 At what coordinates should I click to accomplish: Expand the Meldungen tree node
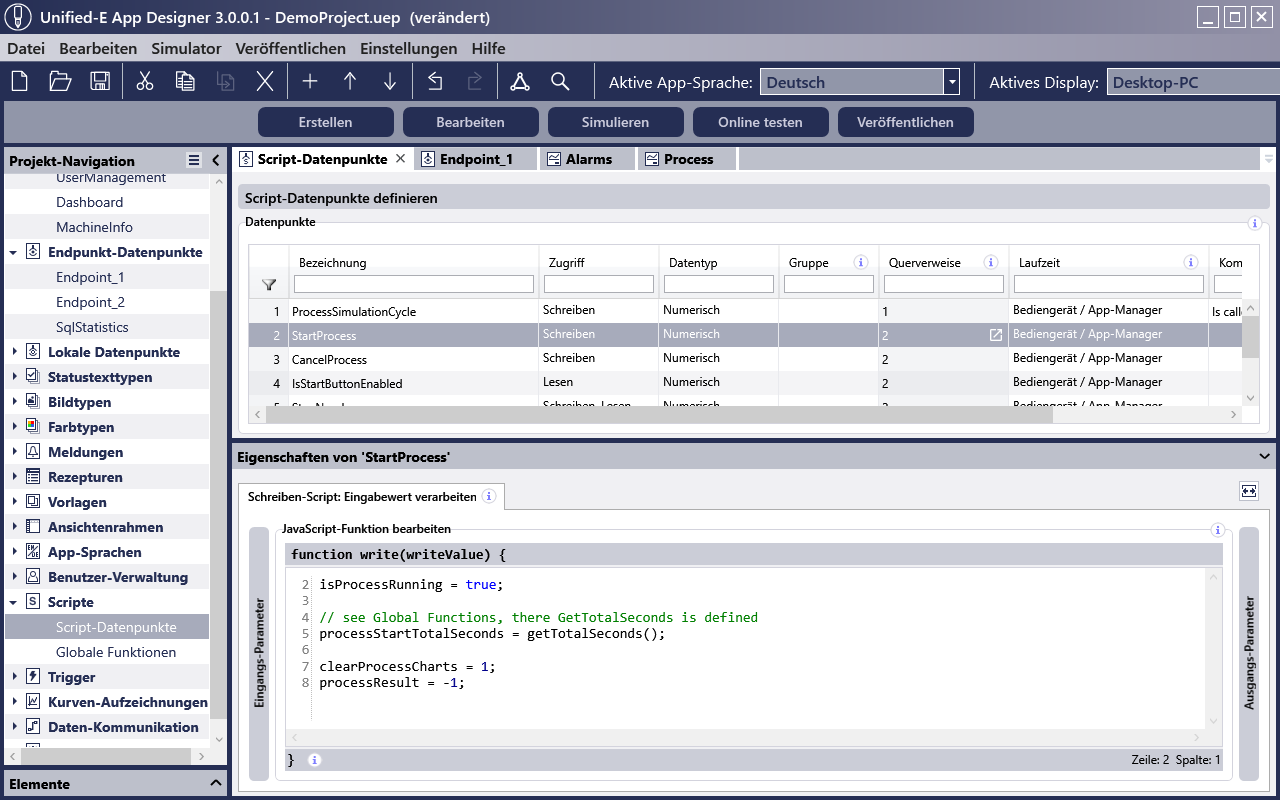click(14, 452)
